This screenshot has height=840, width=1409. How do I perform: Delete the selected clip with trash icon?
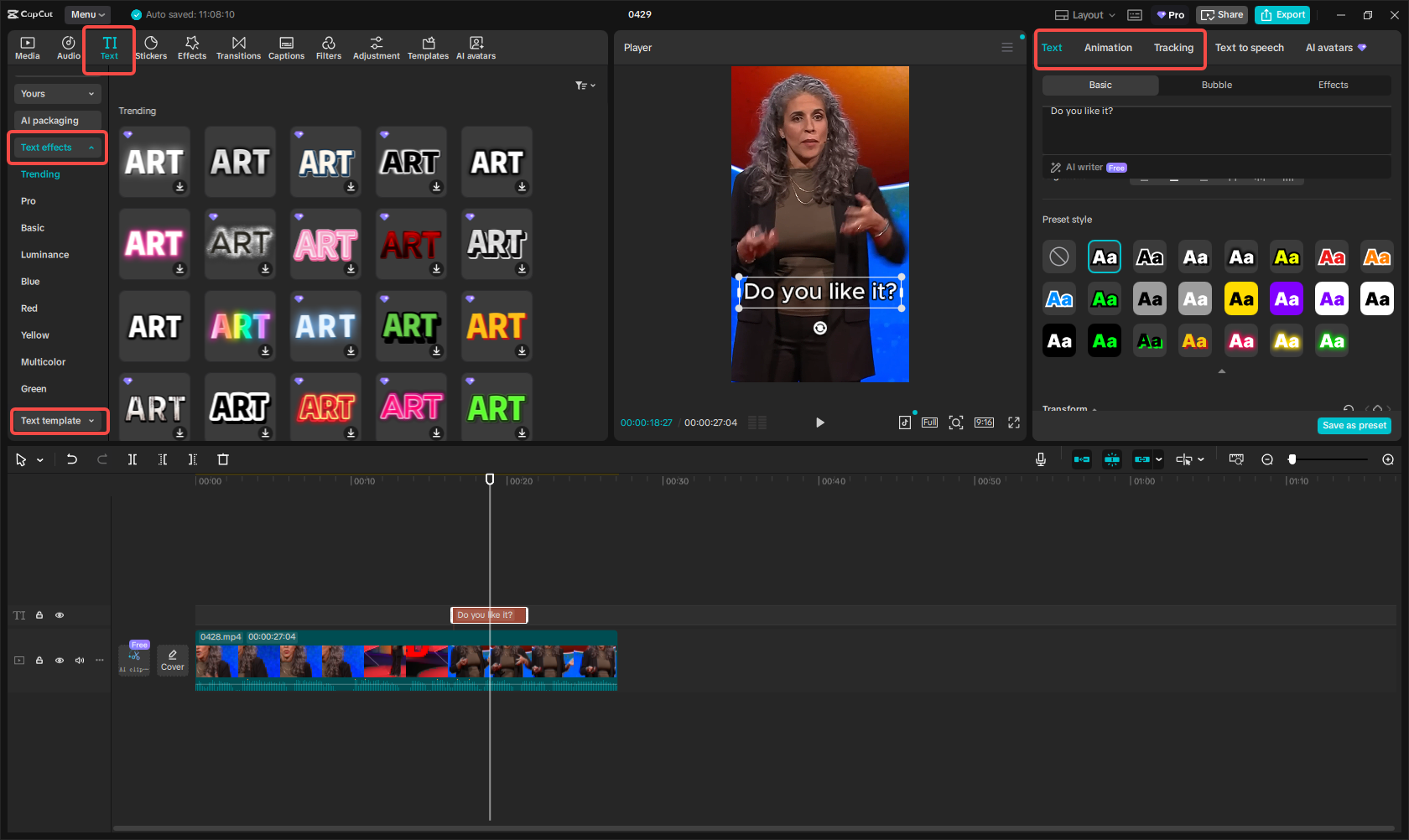coord(223,459)
